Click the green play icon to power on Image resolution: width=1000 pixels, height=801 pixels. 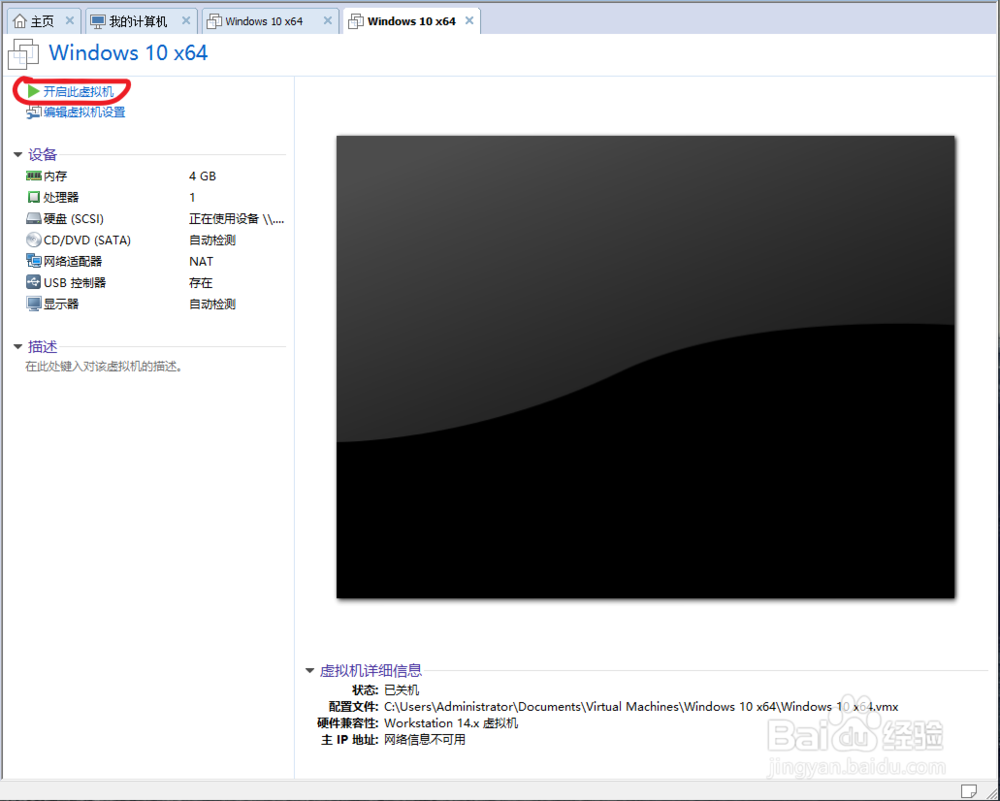(33, 92)
